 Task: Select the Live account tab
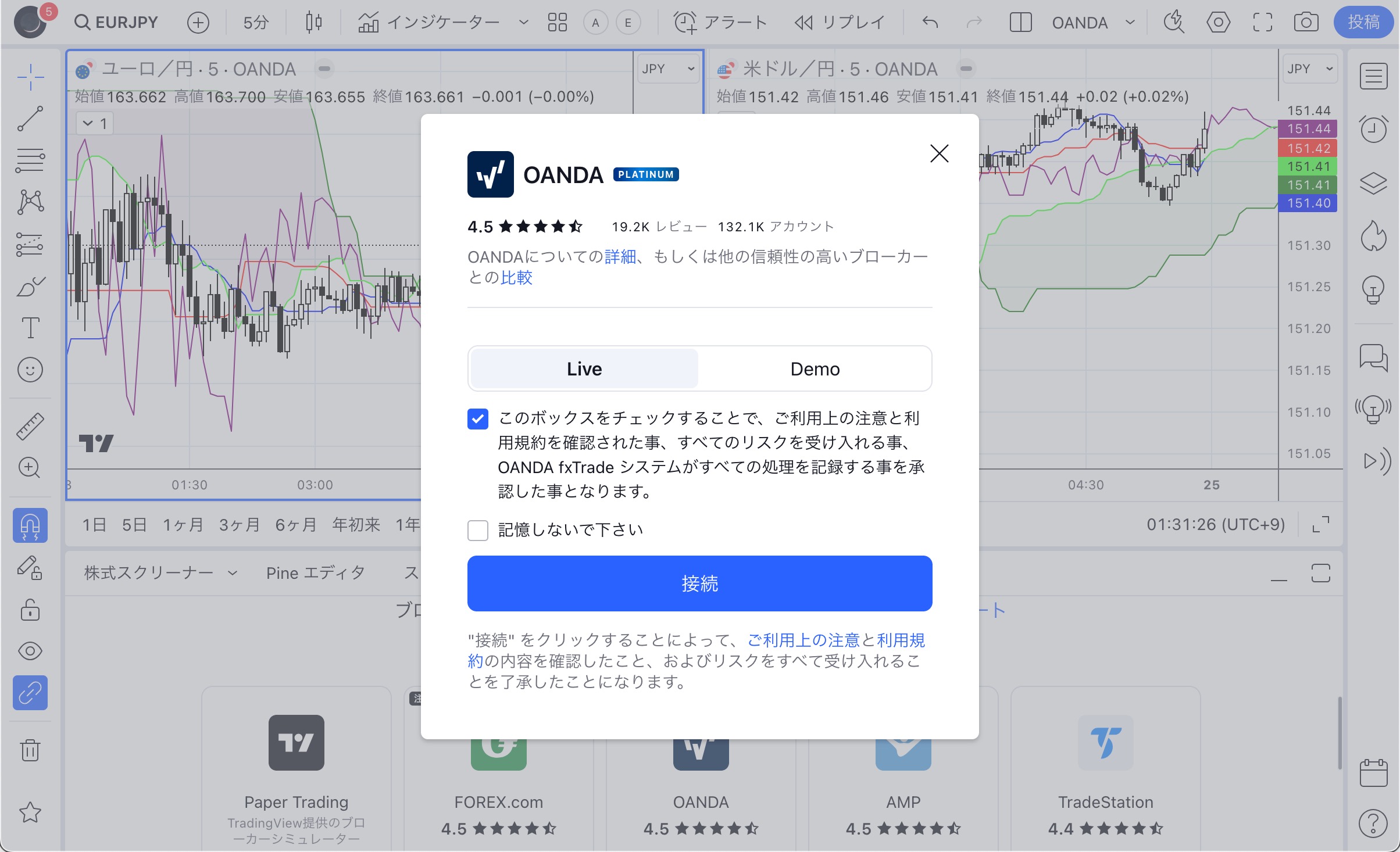(584, 369)
